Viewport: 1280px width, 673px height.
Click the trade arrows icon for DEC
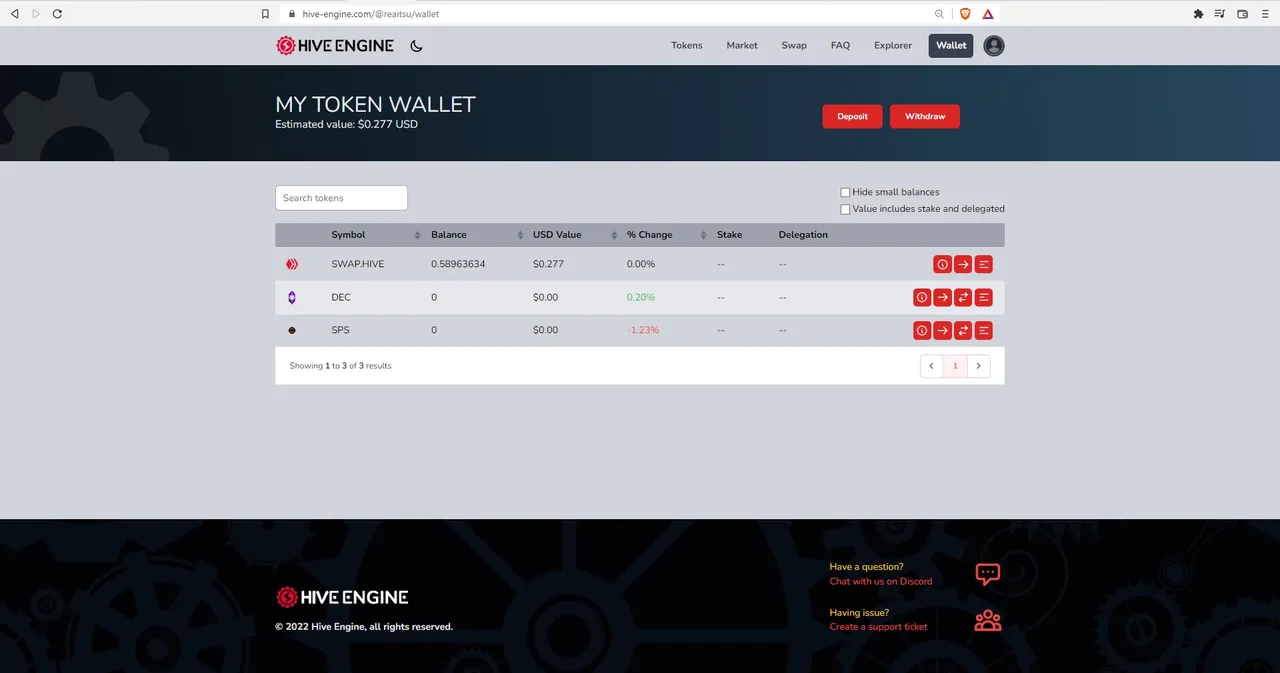click(x=963, y=297)
